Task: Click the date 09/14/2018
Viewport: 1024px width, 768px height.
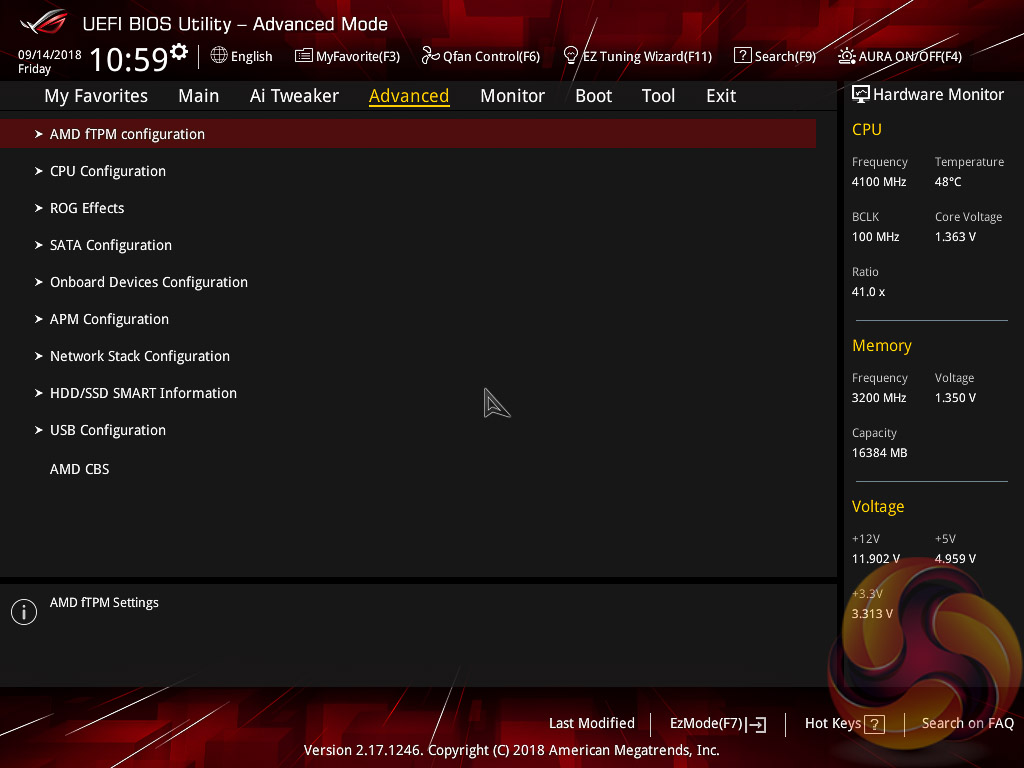Action: (50, 55)
